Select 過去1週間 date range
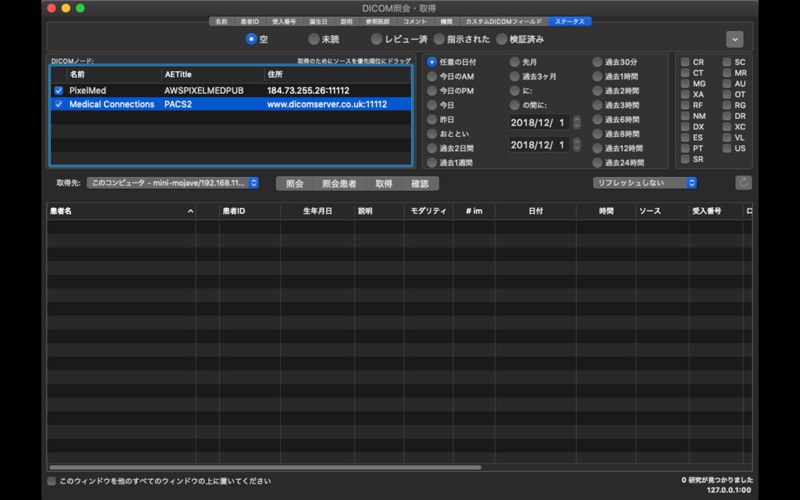The image size is (800, 500). [432, 162]
